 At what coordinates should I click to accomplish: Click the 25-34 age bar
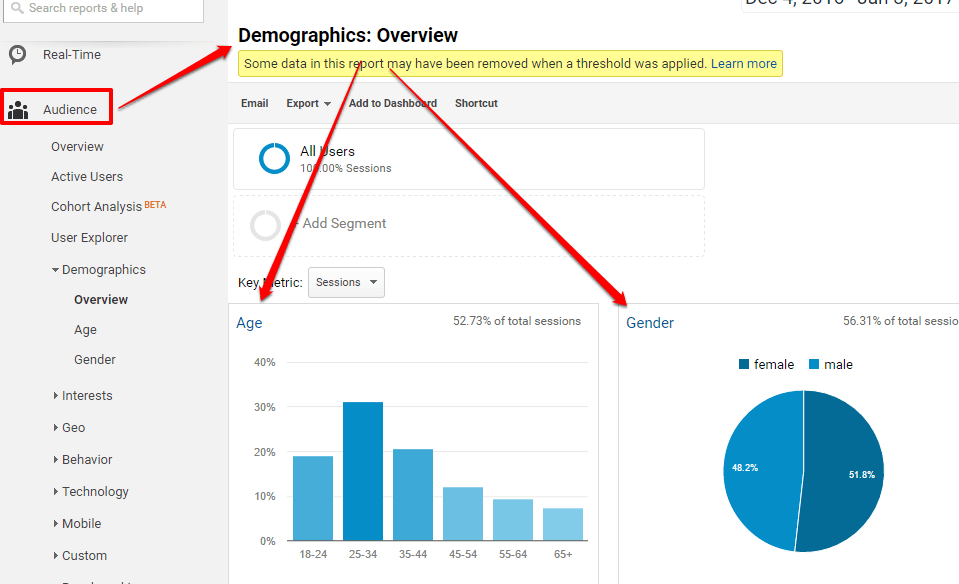point(363,471)
